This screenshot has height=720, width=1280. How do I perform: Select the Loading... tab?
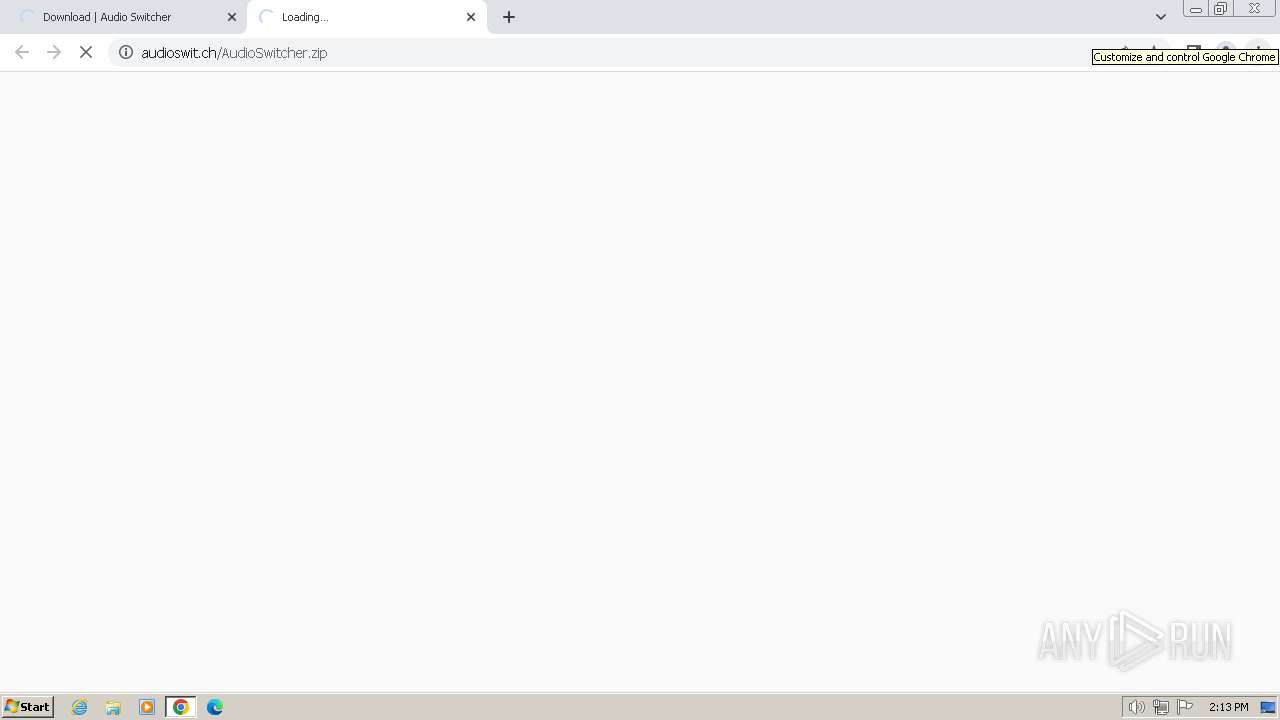pos(367,17)
